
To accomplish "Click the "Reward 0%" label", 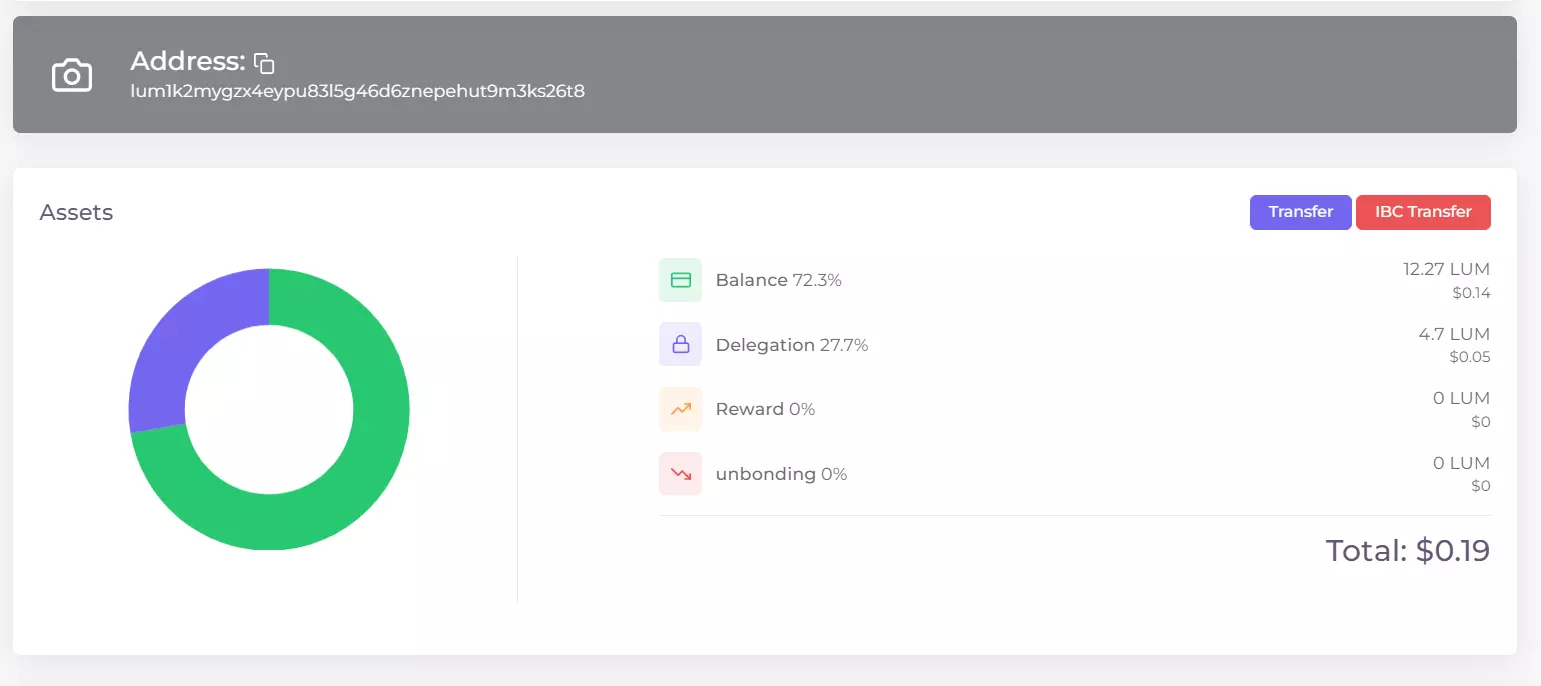I will click(x=765, y=409).
